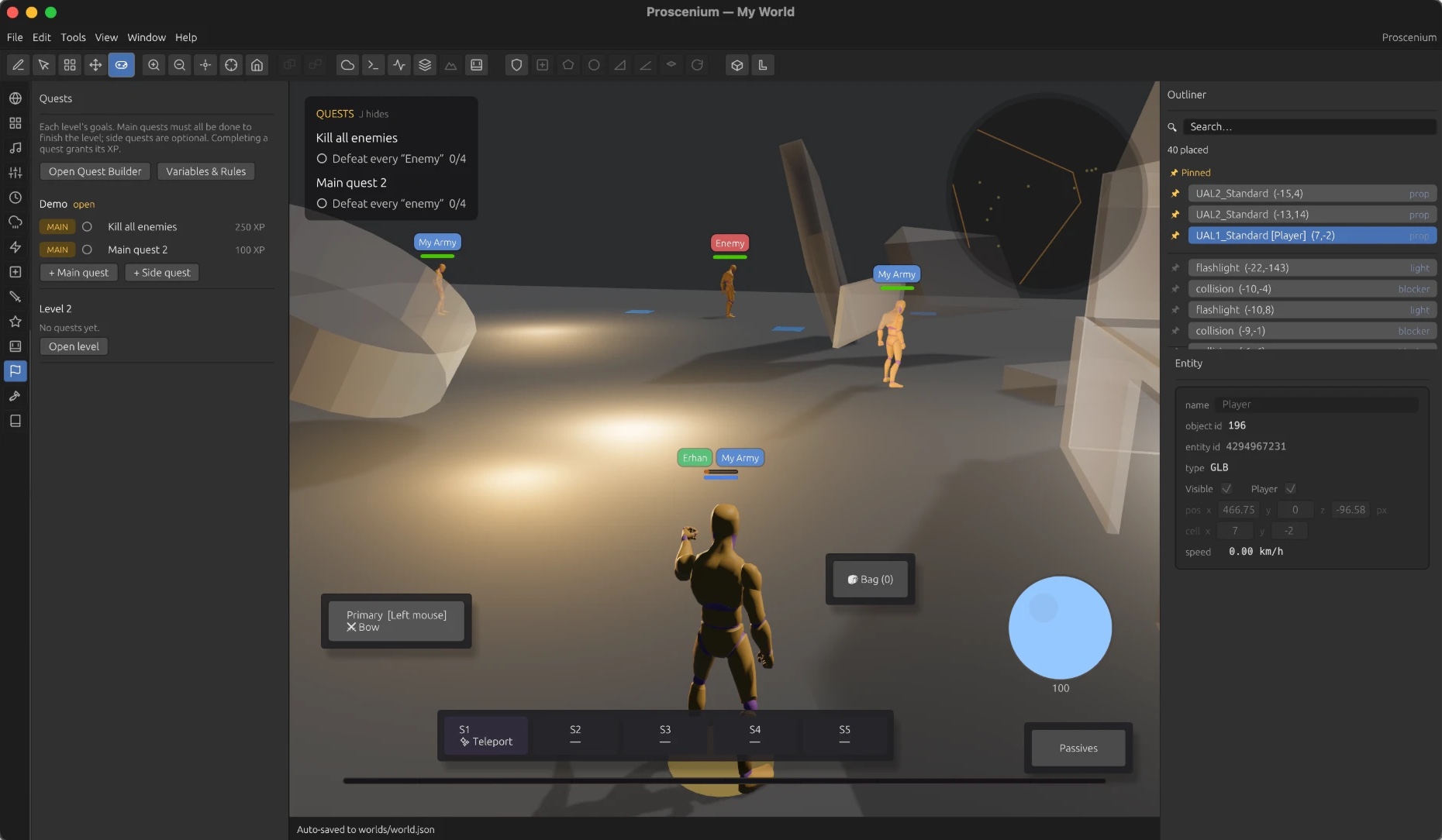
Task: Click the shield icon in toolbar
Action: tap(516, 65)
